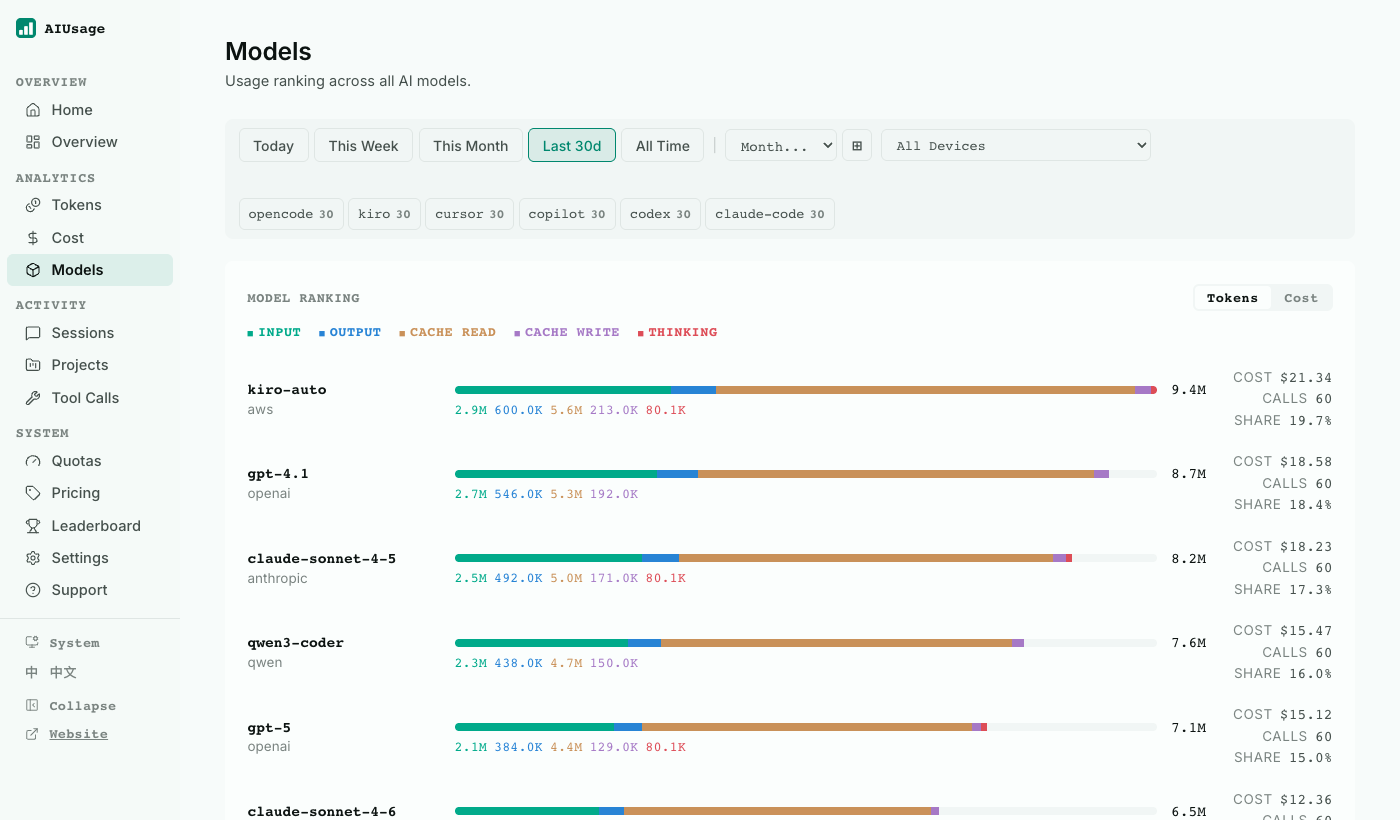Screen dimensions: 1400x820
Task: Switch ranking to the Cost tab
Action: pos(1301,298)
